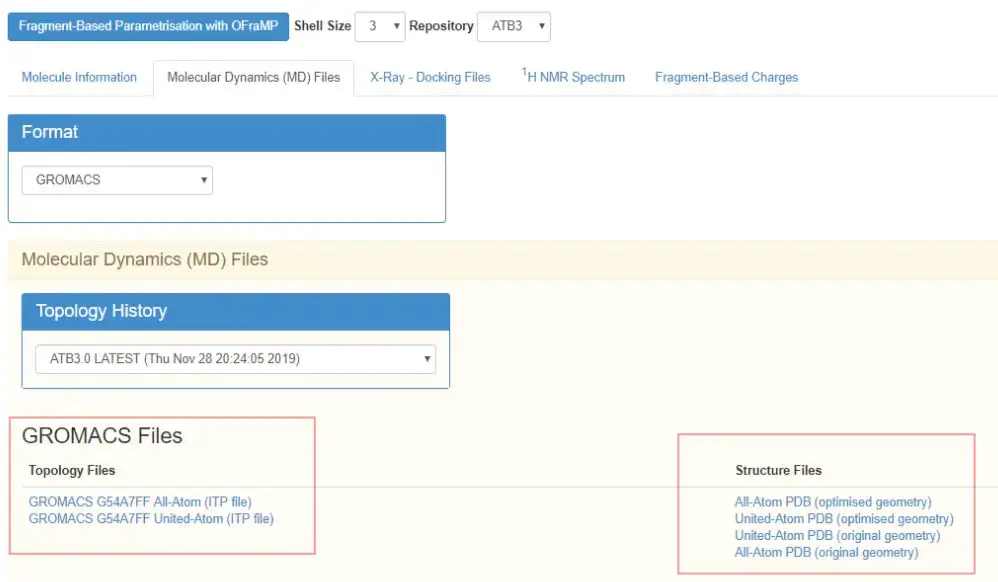This screenshot has height=582, width=998.
Task: Click the Topology History panel header
Action: point(235,311)
